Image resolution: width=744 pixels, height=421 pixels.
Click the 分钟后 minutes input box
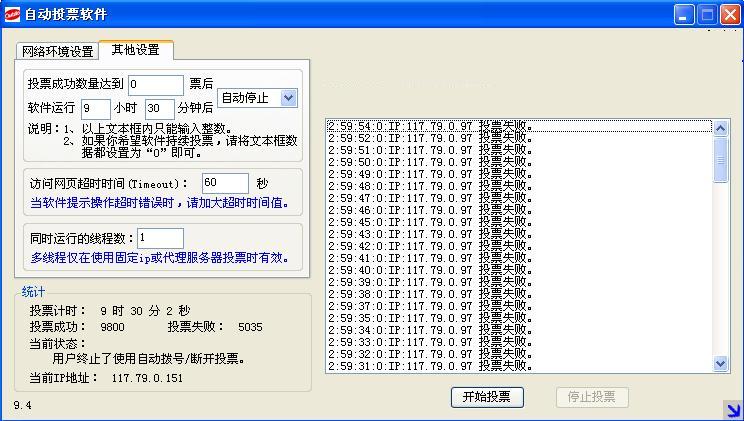(x=160, y=108)
